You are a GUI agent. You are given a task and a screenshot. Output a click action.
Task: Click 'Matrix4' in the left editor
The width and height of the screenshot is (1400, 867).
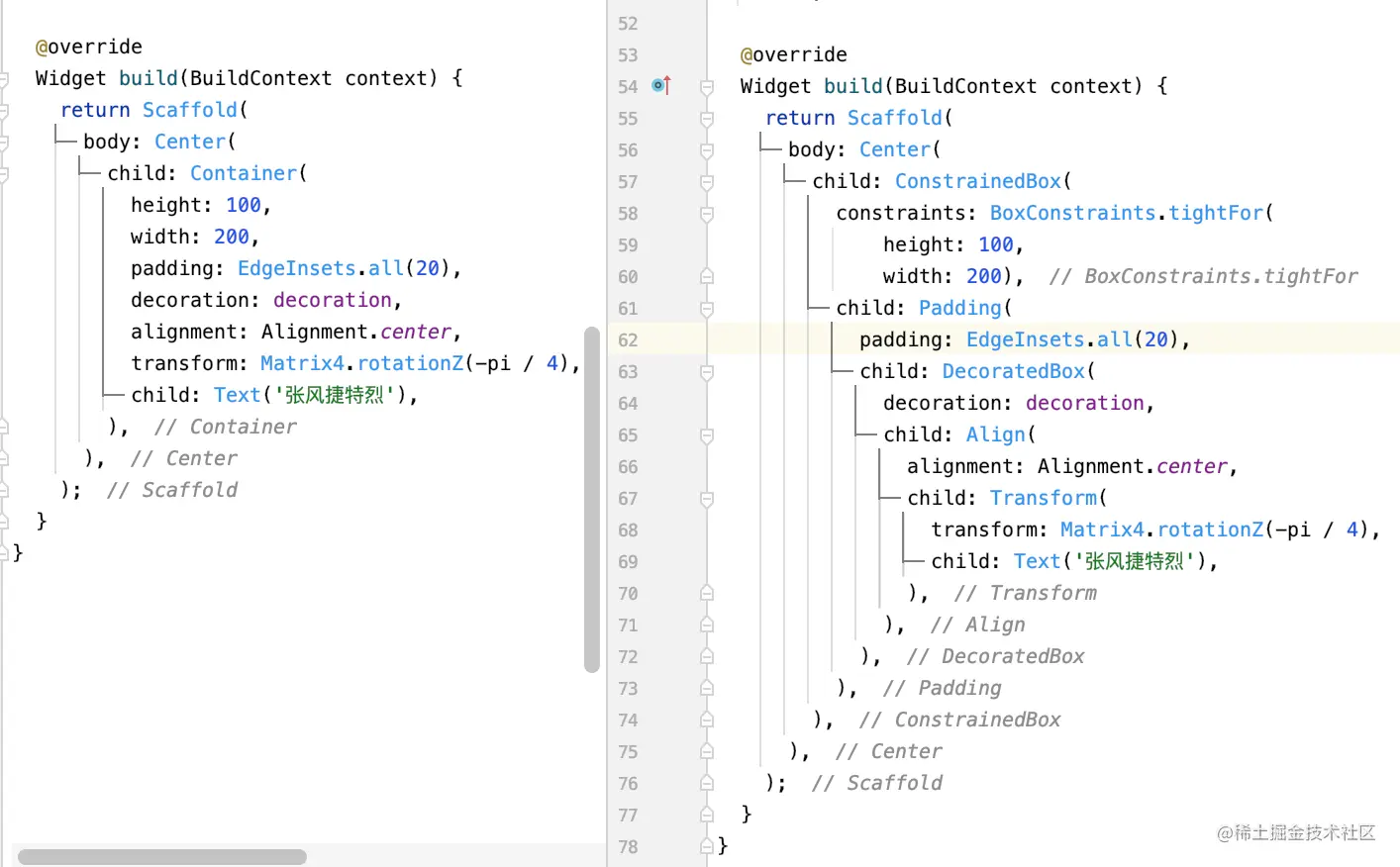pyautogui.click(x=302, y=363)
